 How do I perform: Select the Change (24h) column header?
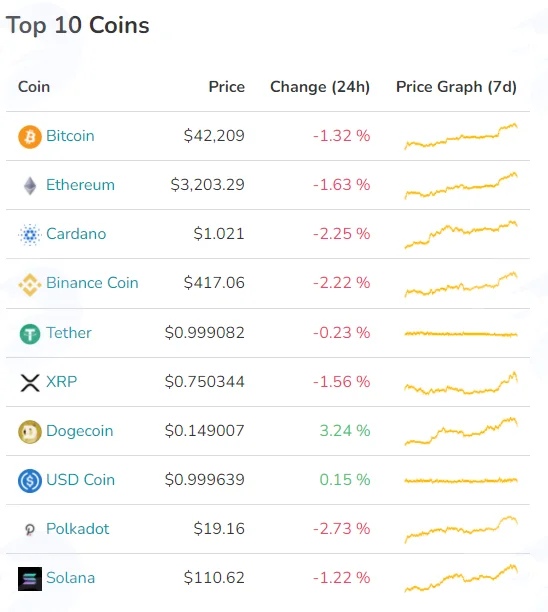320,87
